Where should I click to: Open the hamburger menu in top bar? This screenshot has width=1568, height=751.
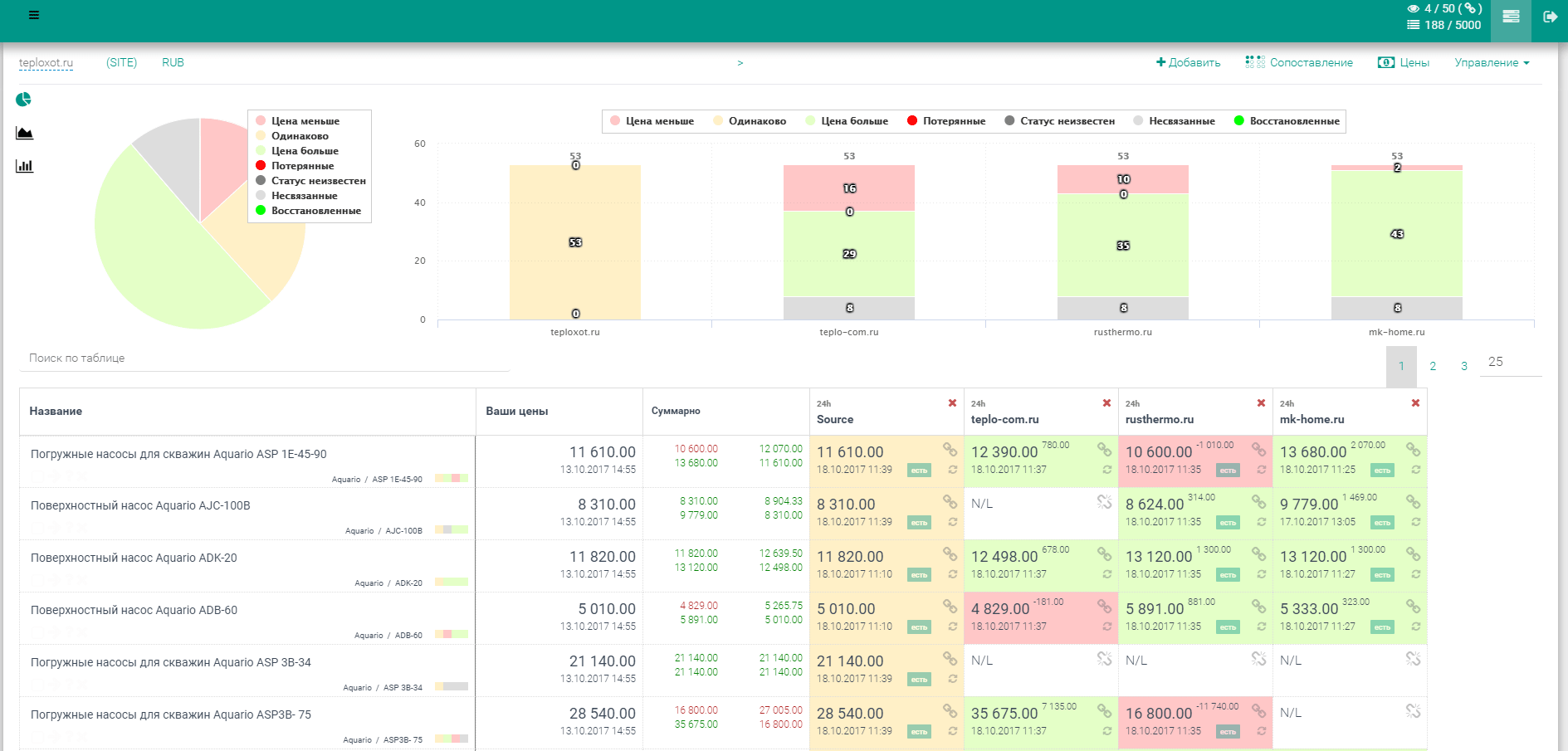34,15
